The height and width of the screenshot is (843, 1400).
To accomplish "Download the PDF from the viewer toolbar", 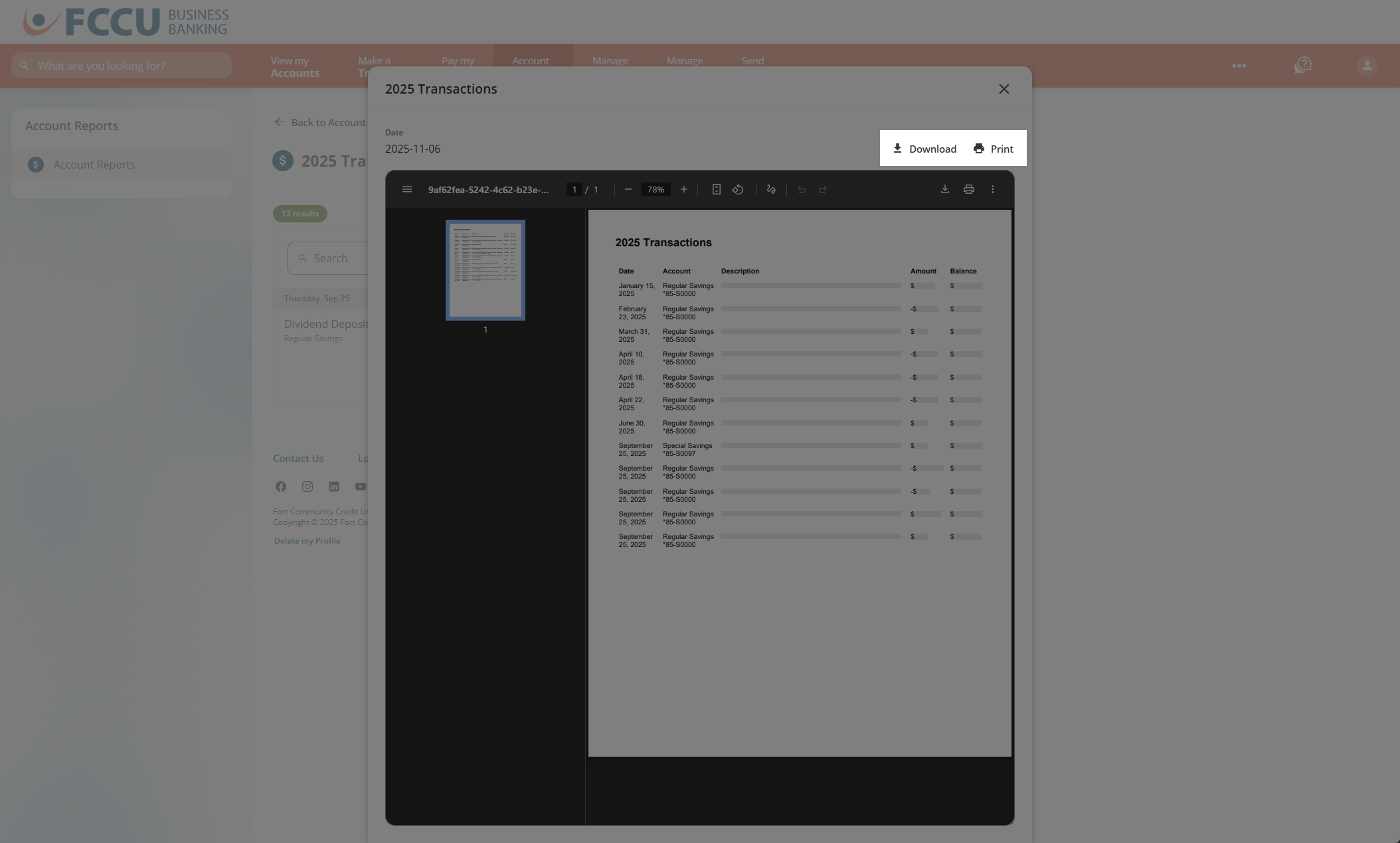I will [944, 189].
